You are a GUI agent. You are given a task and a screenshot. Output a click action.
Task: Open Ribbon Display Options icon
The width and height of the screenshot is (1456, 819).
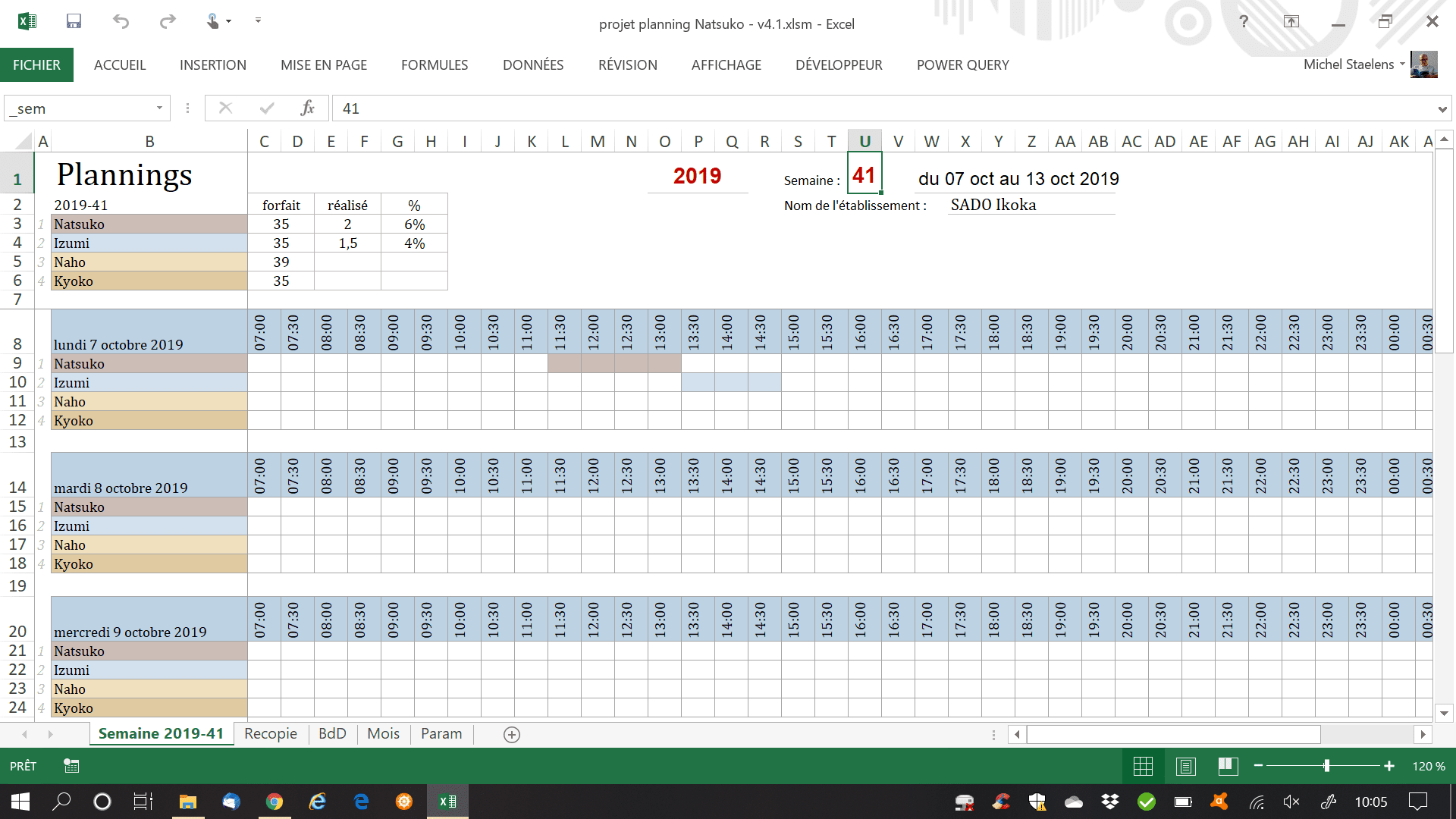coord(1291,21)
